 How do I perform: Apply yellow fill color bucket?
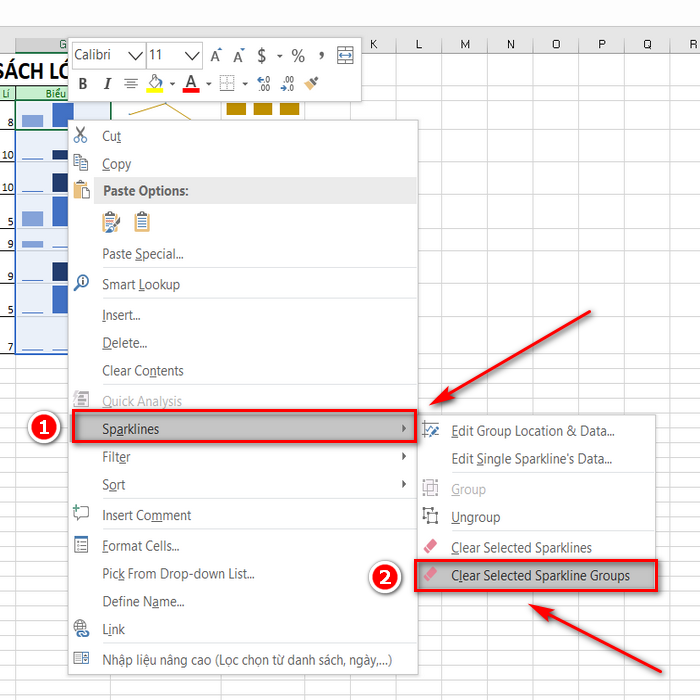[155, 83]
